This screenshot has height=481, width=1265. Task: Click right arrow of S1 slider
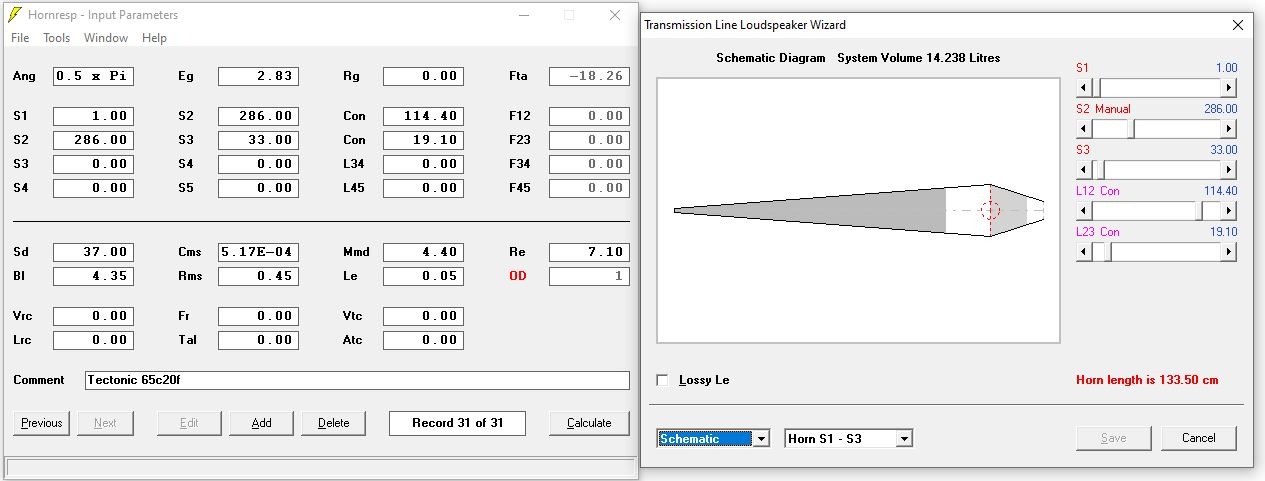[x=1230, y=88]
